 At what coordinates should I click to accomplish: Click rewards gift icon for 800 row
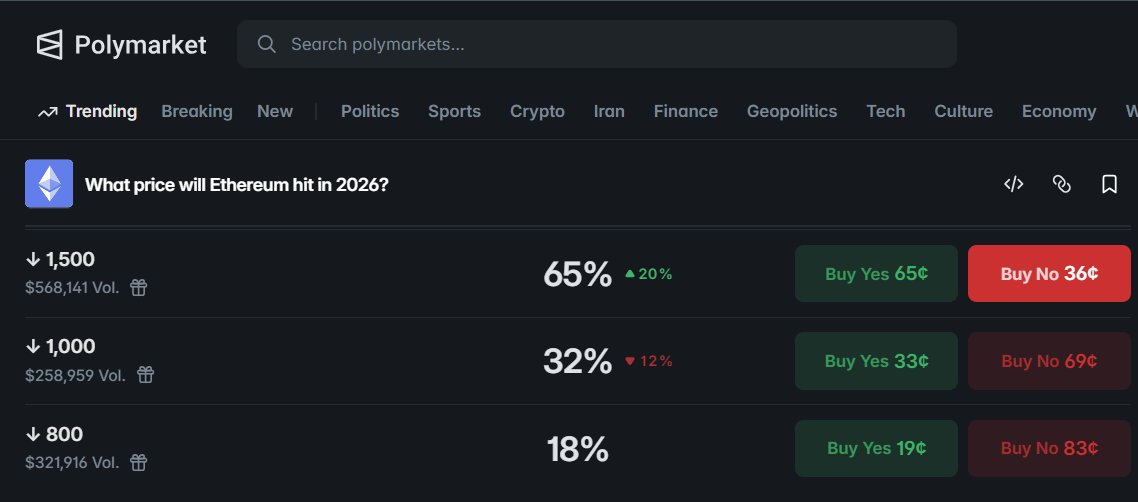139,462
